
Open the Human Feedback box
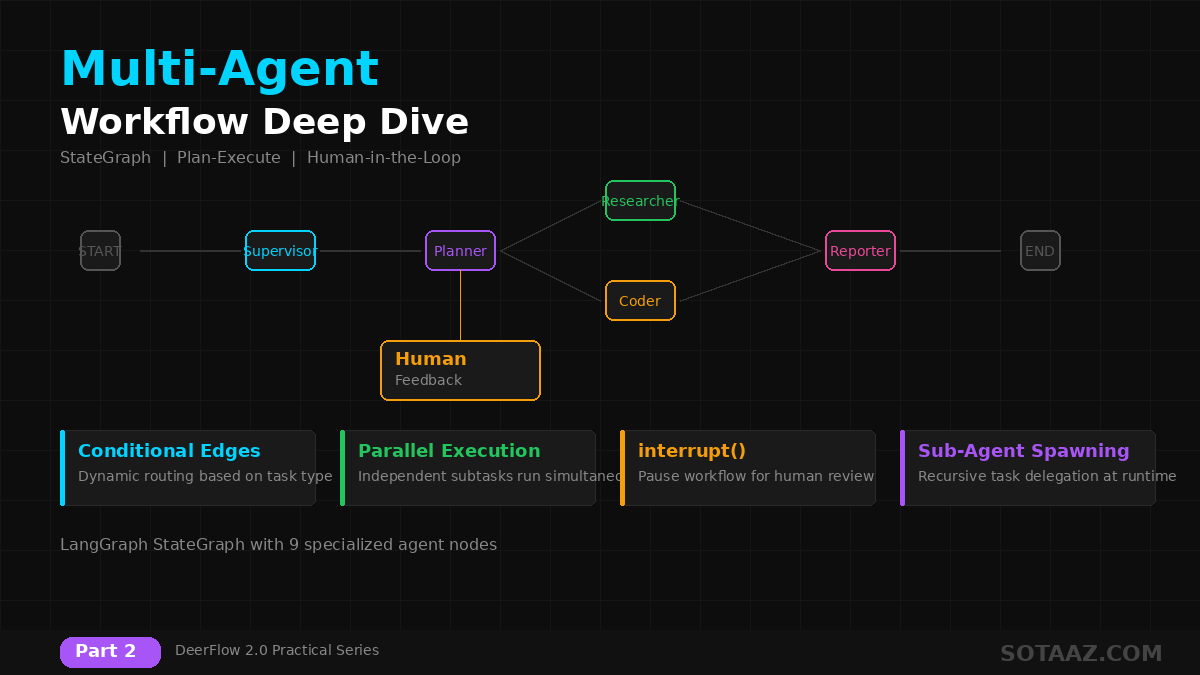[460, 370]
